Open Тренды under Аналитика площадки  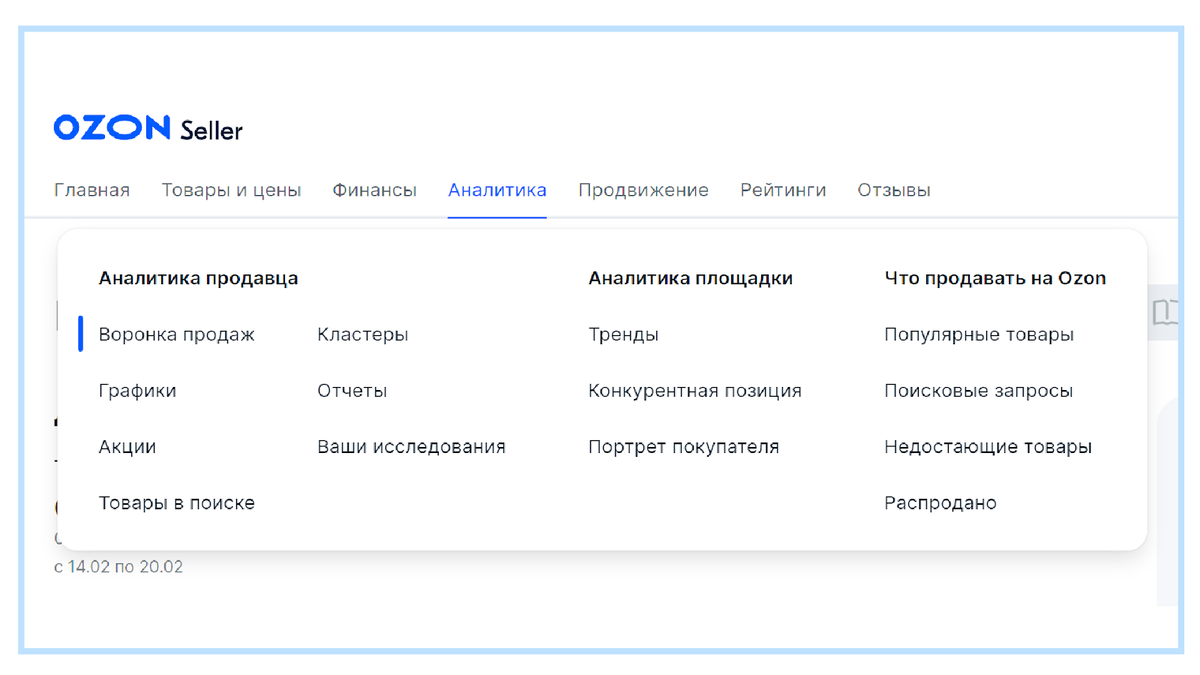(x=623, y=335)
